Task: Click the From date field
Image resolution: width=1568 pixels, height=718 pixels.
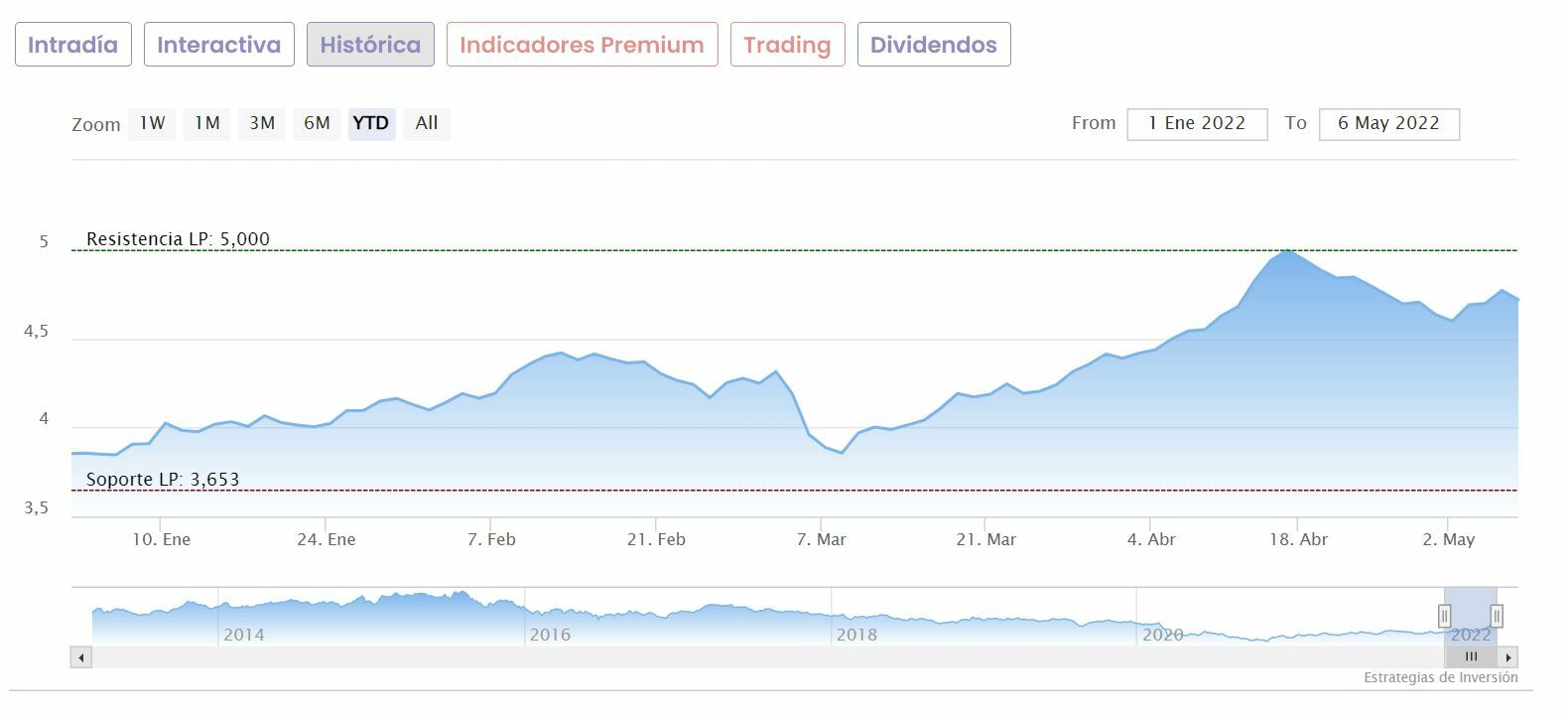Action: tap(1197, 123)
